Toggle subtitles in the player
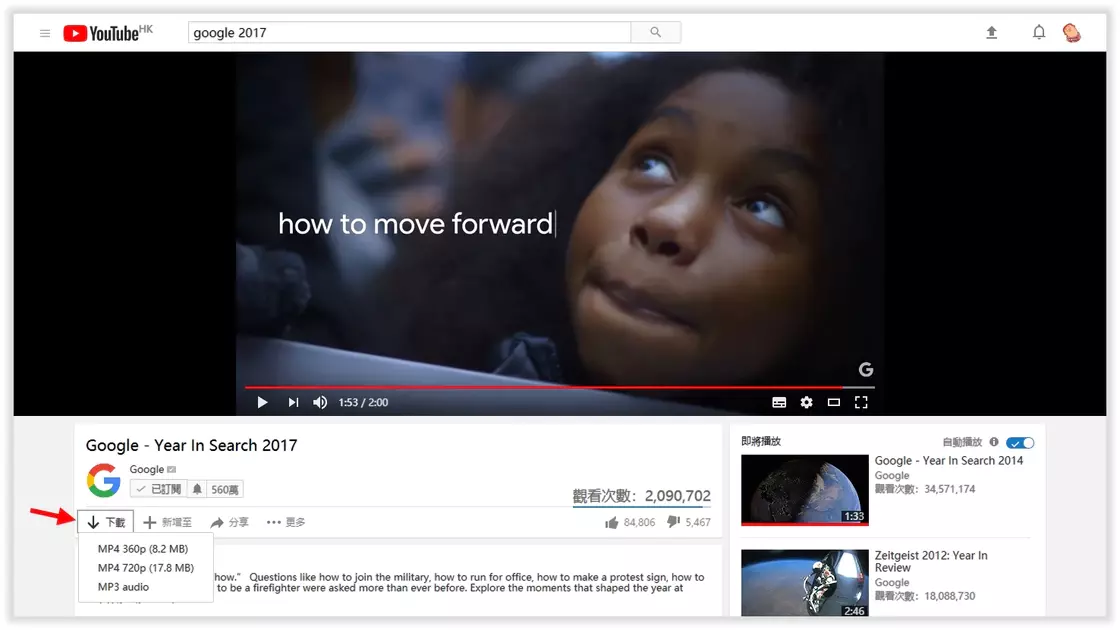This screenshot has width=1120, height=630. (x=779, y=402)
